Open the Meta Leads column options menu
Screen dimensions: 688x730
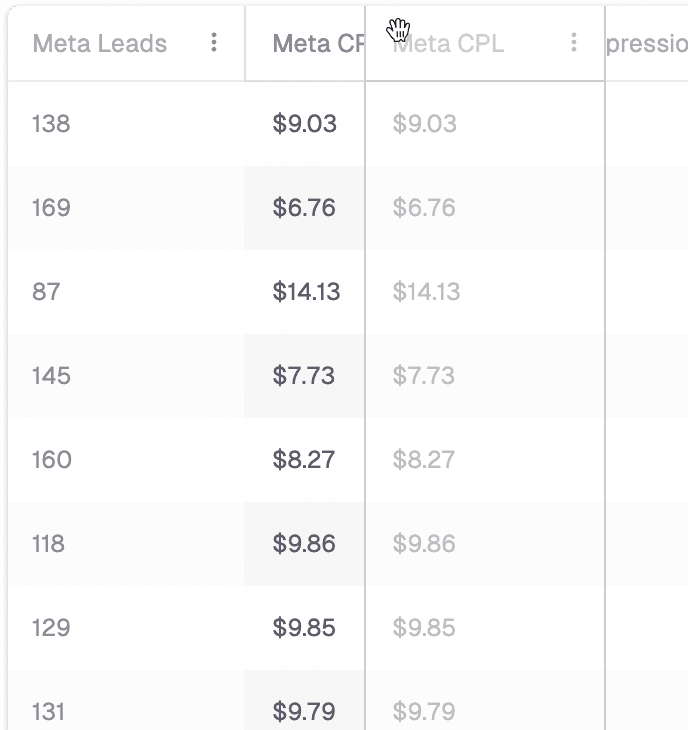[x=214, y=42]
